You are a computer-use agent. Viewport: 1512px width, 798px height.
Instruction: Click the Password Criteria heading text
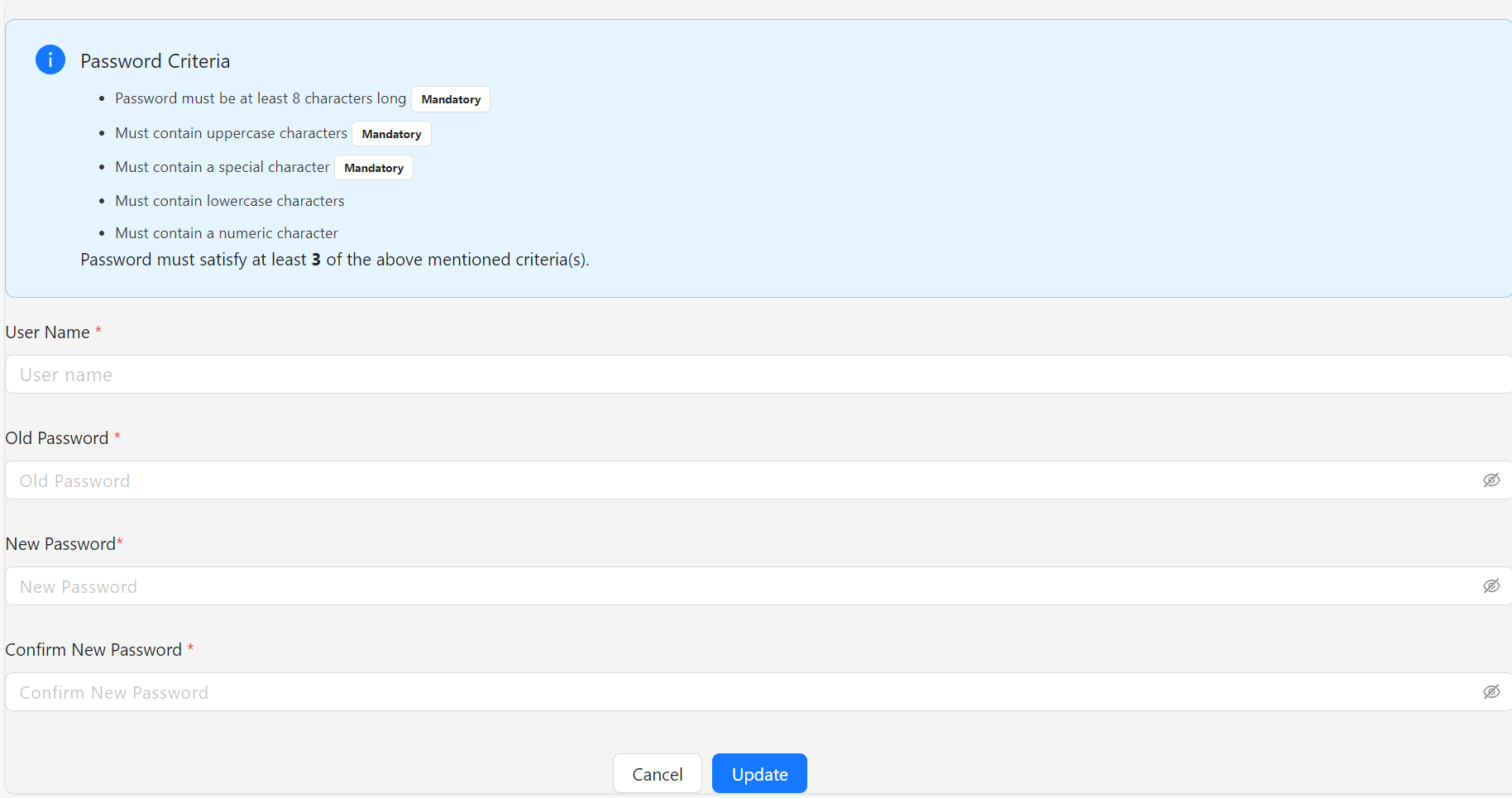pyautogui.click(x=155, y=60)
